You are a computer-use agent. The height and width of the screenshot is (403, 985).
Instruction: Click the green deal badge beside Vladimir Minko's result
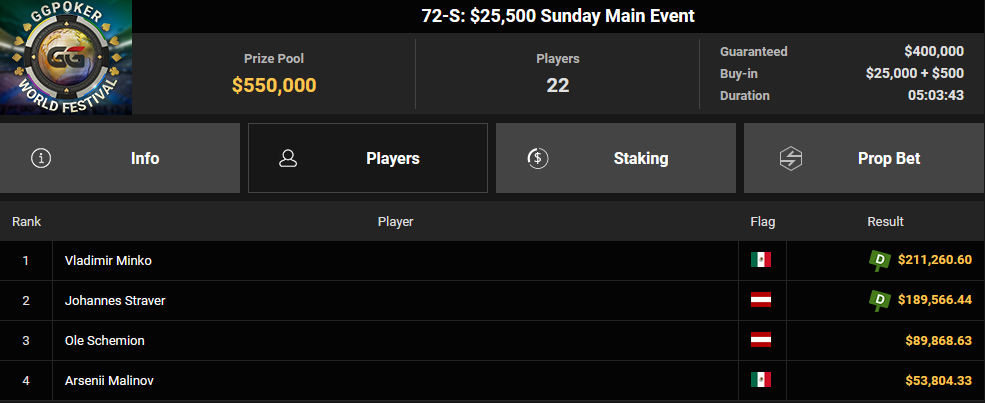coord(881,260)
